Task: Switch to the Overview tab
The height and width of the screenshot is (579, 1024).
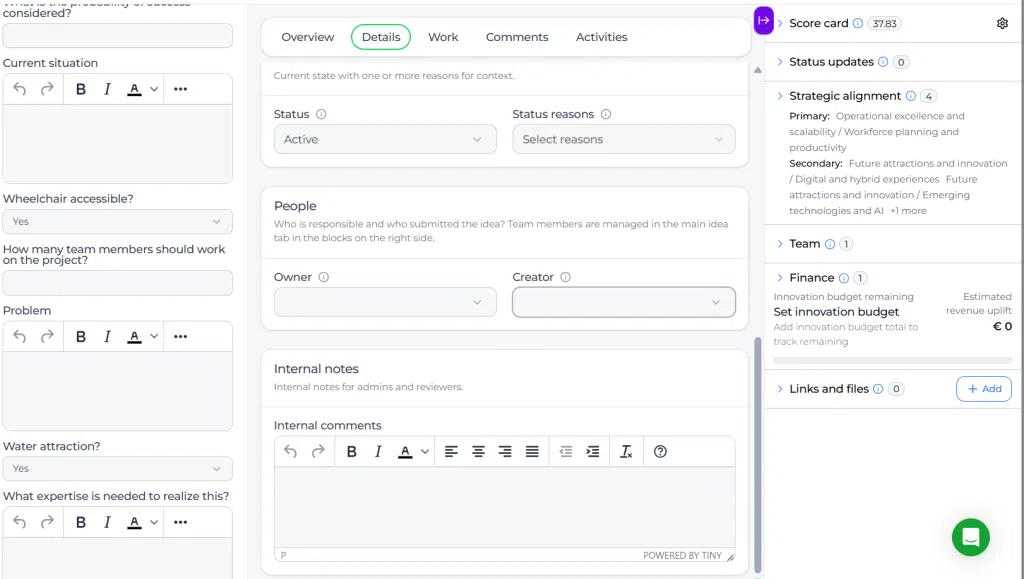Action: tap(308, 37)
